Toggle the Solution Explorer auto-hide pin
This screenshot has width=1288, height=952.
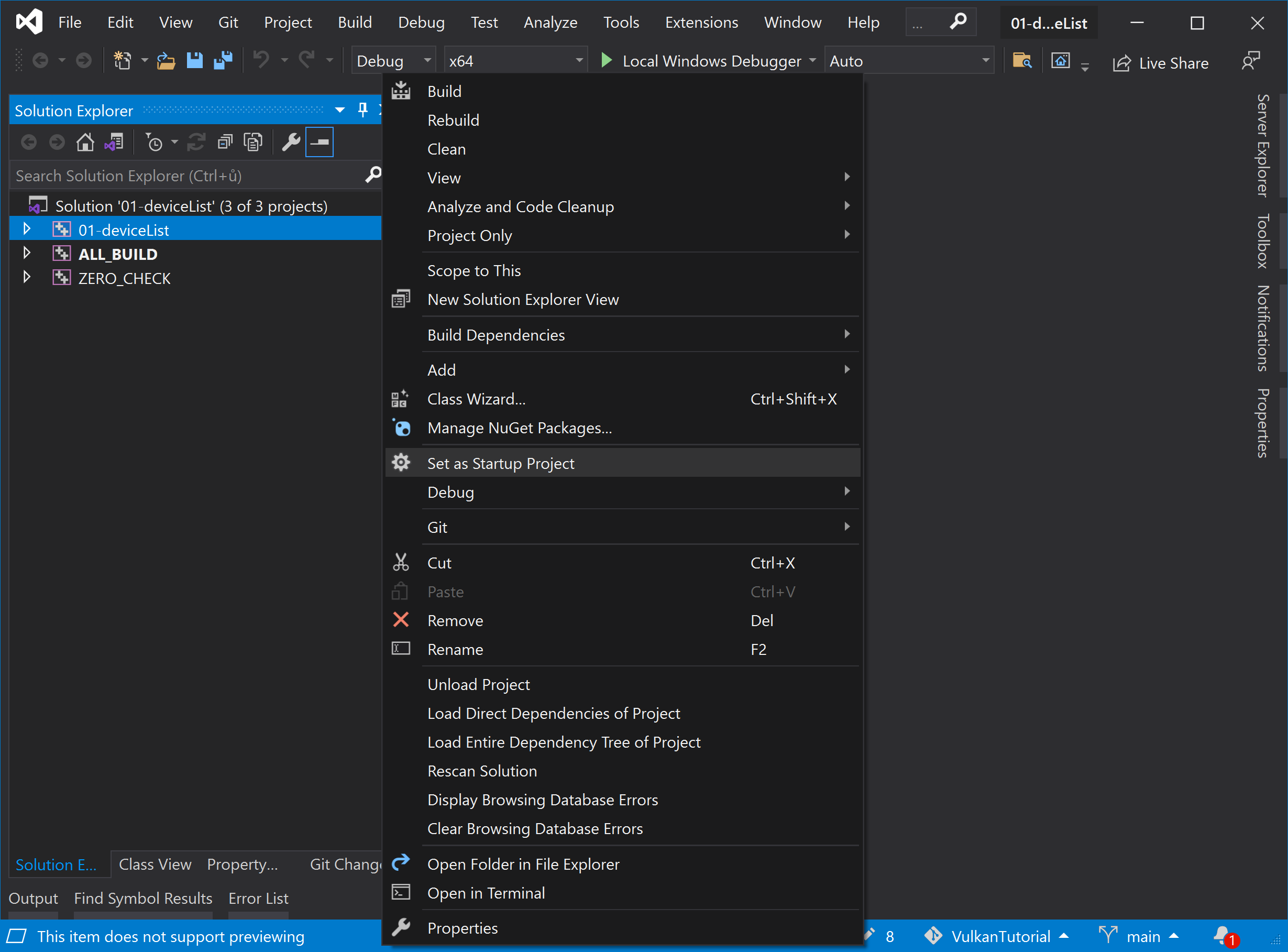(x=362, y=110)
